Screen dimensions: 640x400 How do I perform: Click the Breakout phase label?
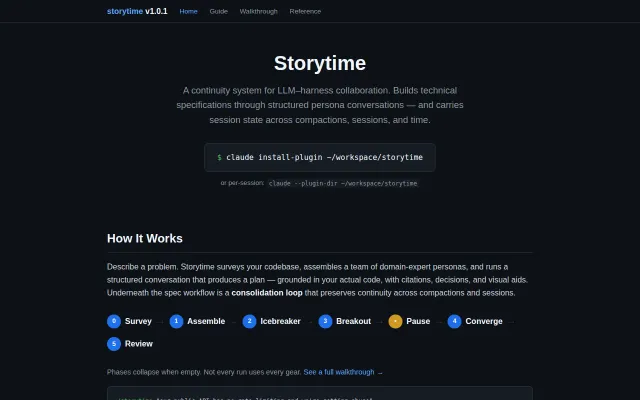point(353,321)
